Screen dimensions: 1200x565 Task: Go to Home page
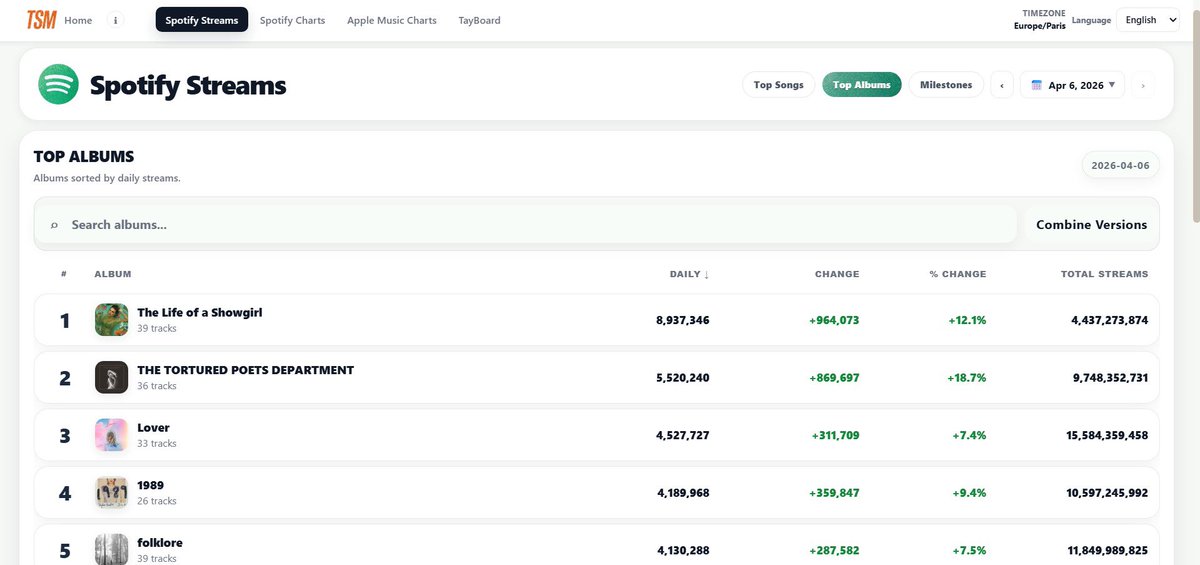pyautogui.click(x=78, y=20)
